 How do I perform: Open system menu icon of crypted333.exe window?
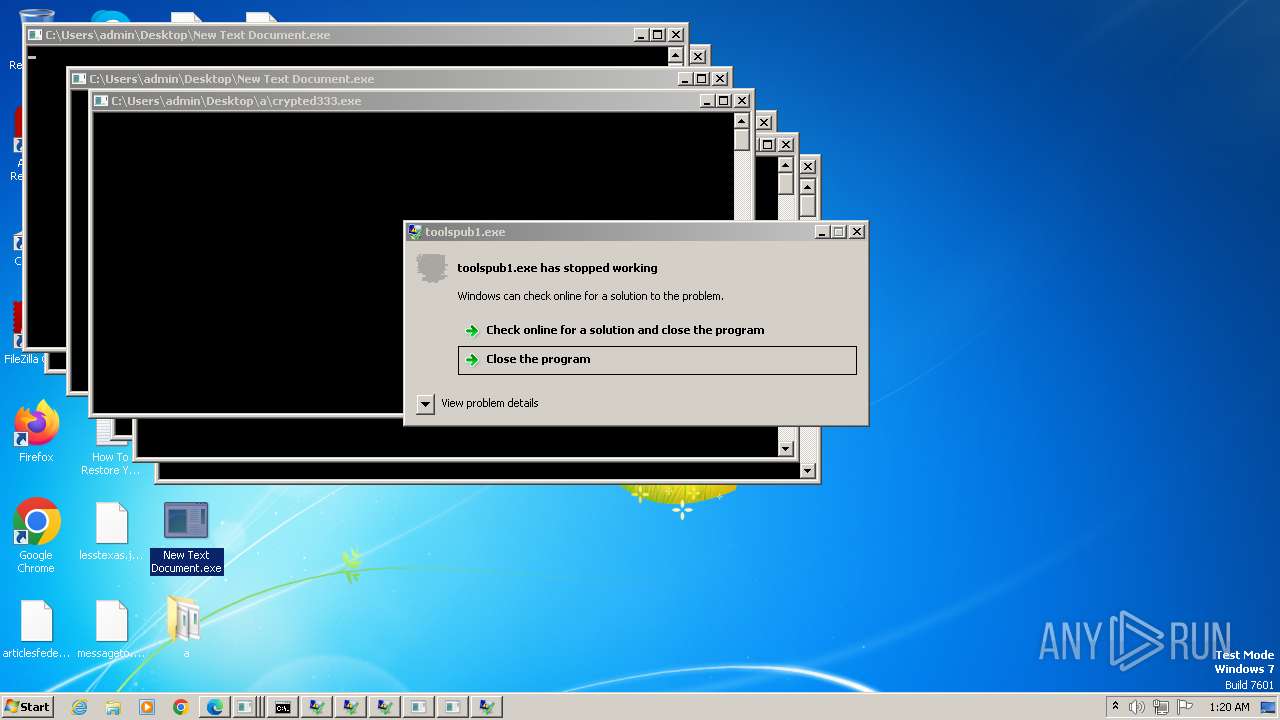click(101, 101)
